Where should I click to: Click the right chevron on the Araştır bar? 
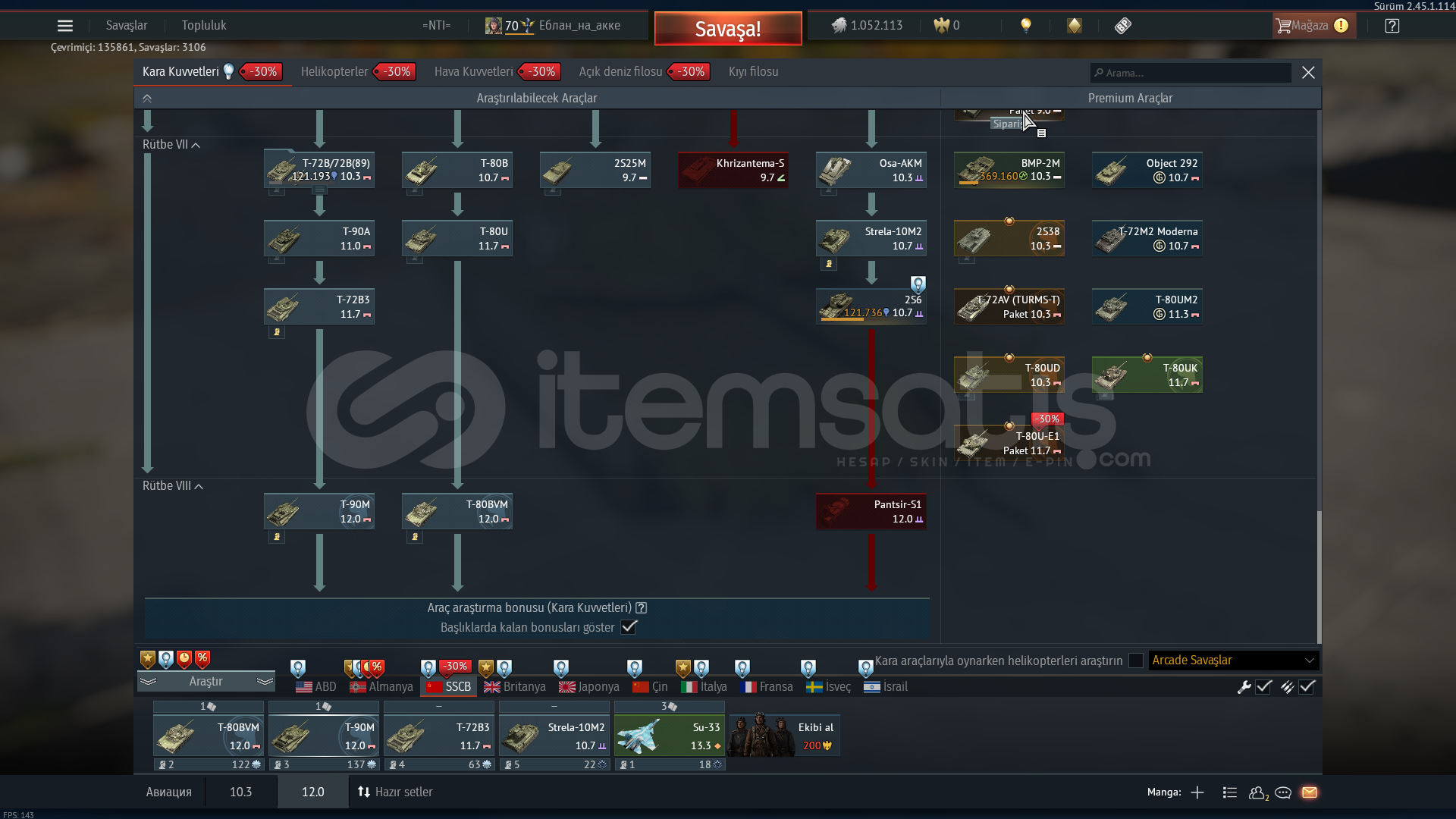click(265, 682)
